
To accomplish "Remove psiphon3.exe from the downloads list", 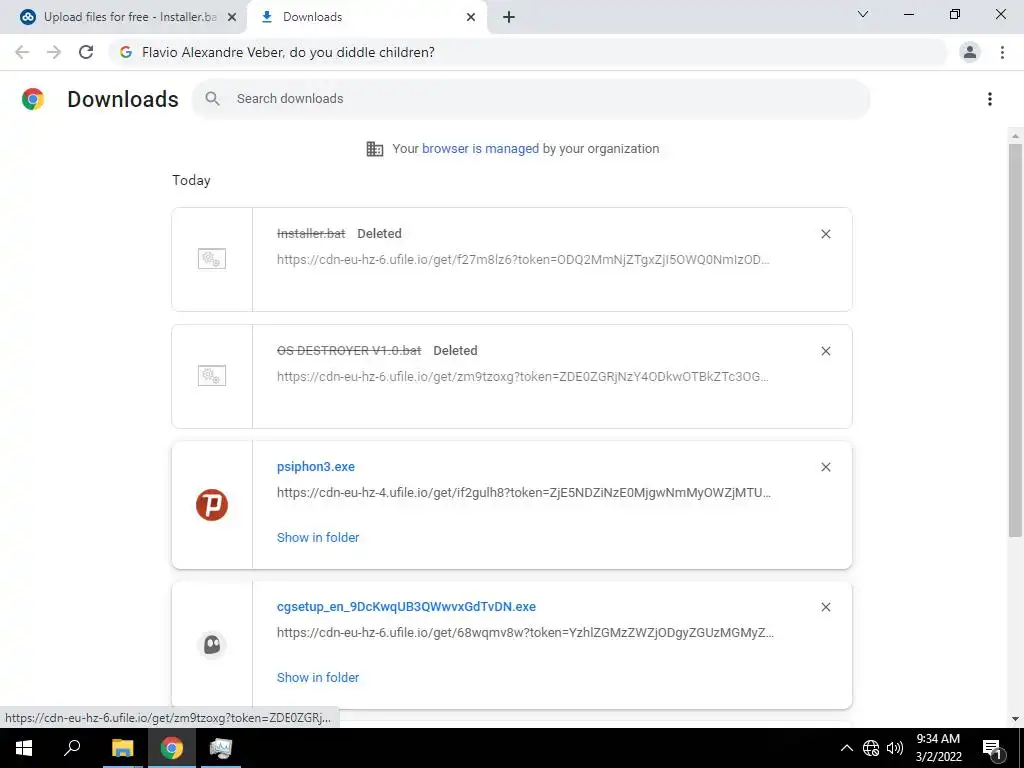I will click(x=825, y=467).
